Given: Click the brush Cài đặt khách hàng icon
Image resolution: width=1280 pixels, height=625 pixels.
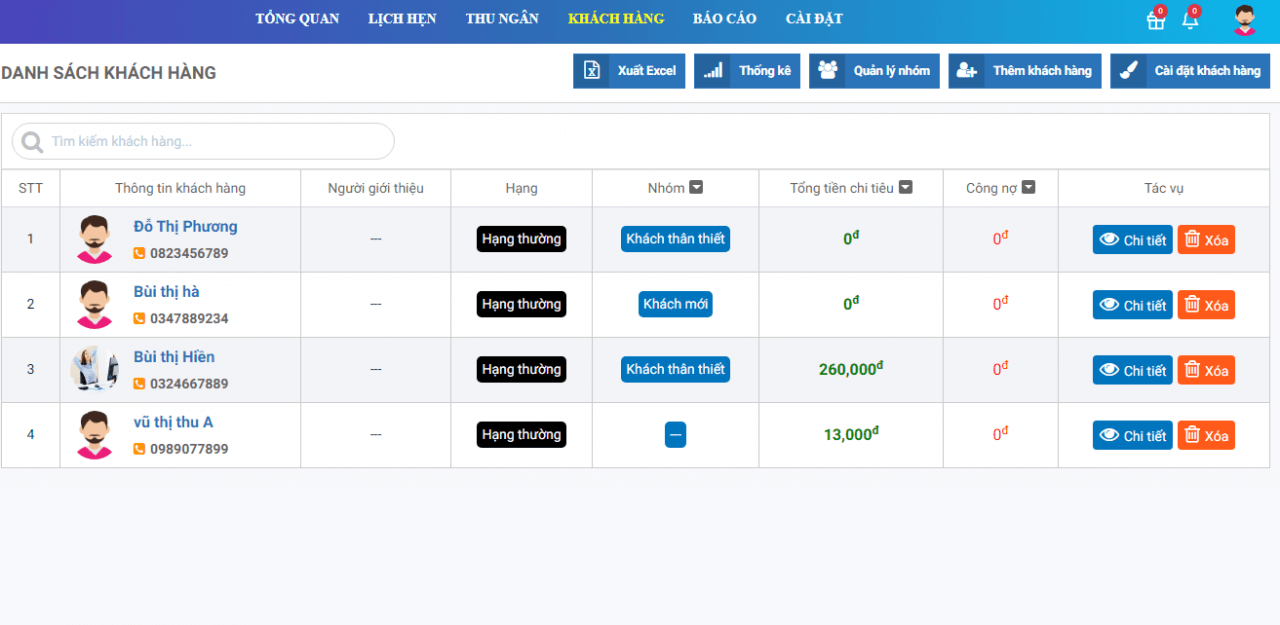Looking at the screenshot, I should coord(1129,71).
